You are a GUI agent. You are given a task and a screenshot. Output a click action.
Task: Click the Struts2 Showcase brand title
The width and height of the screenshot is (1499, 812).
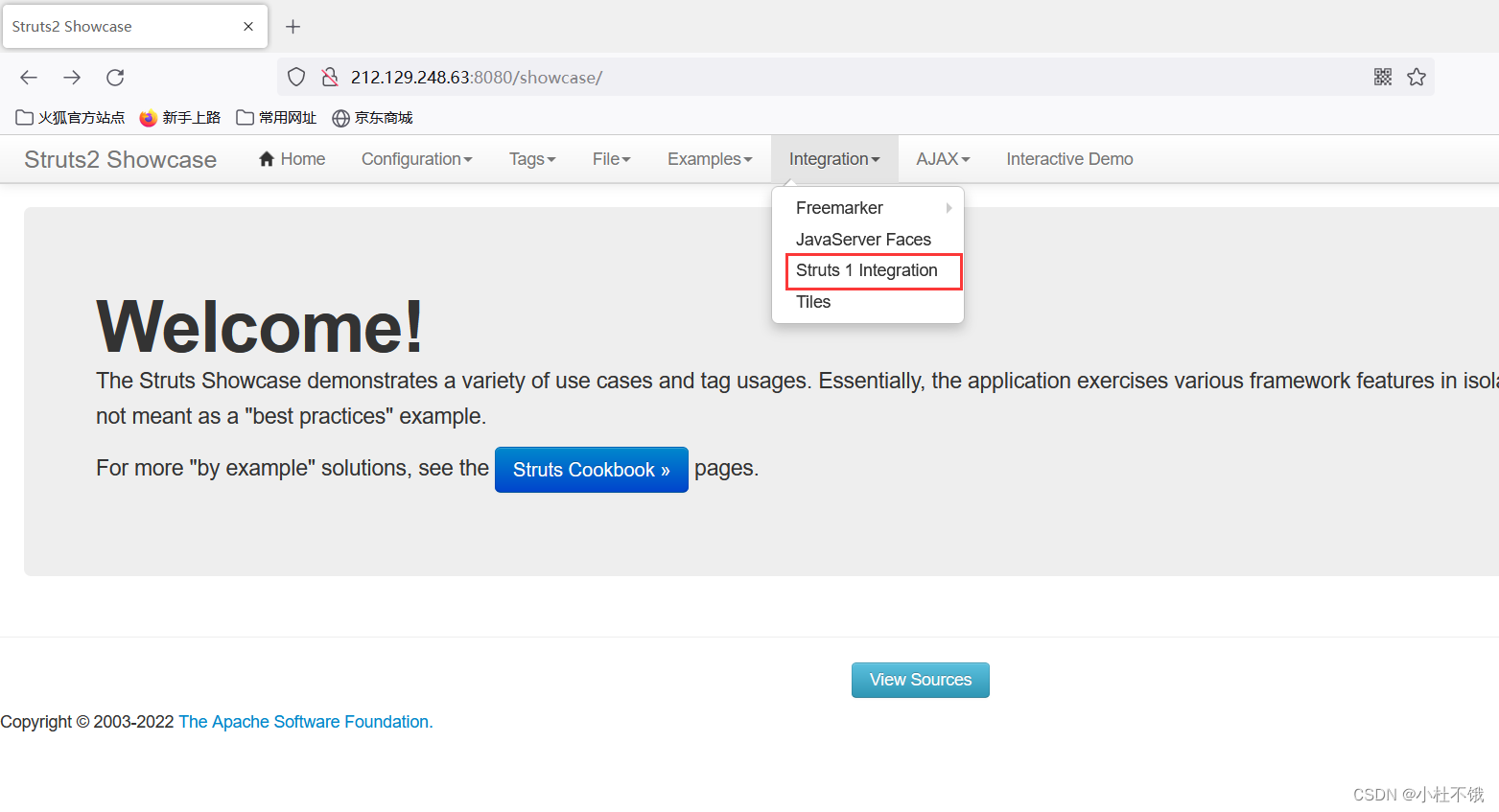coord(121,159)
